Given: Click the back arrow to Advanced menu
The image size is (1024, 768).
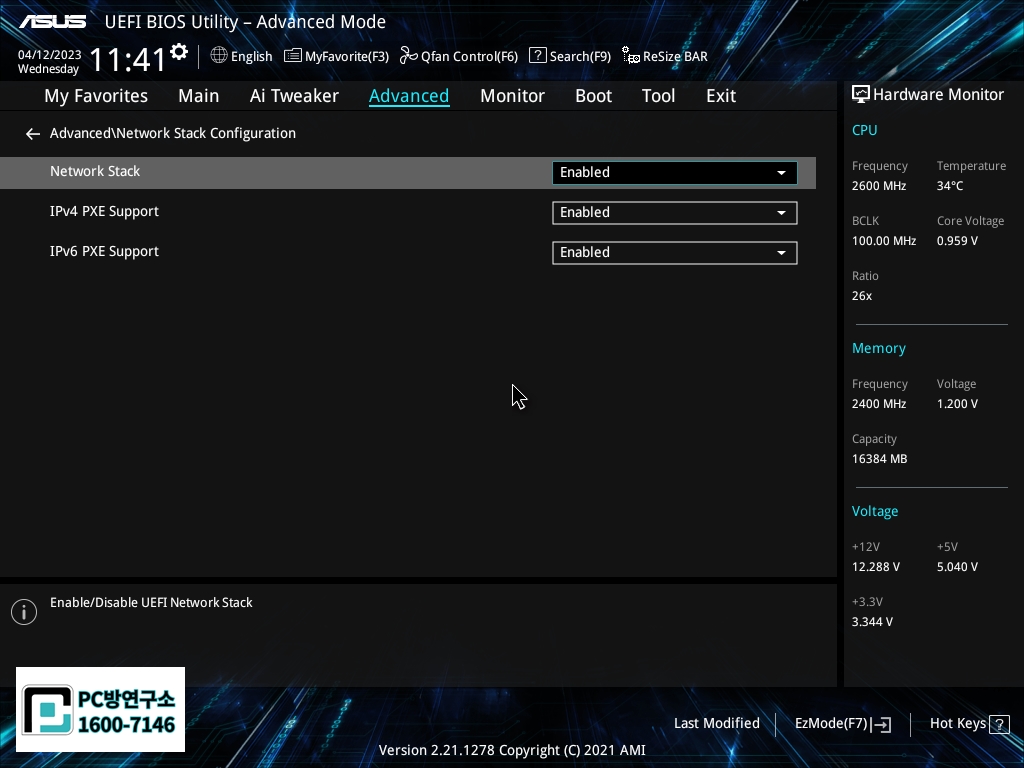Looking at the screenshot, I should pos(33,134).
